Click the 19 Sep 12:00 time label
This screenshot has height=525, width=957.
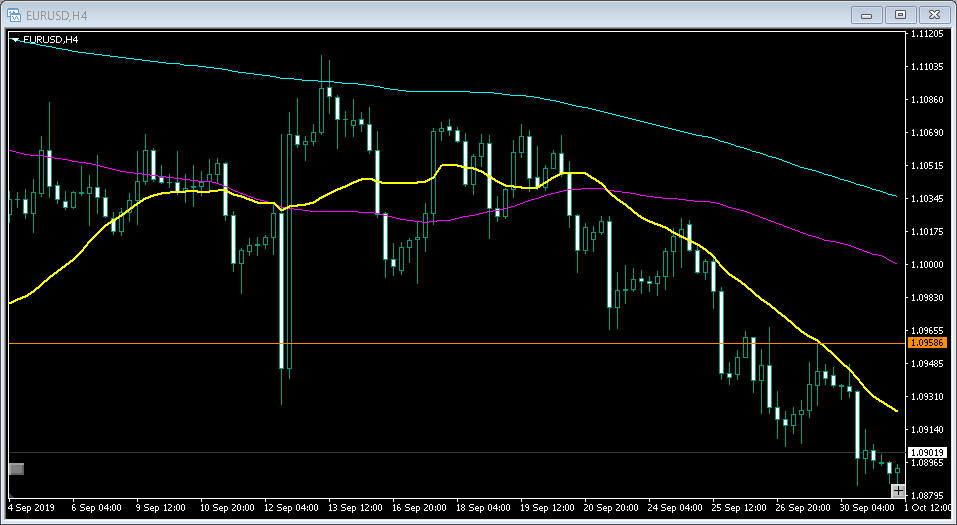[547, 507]
